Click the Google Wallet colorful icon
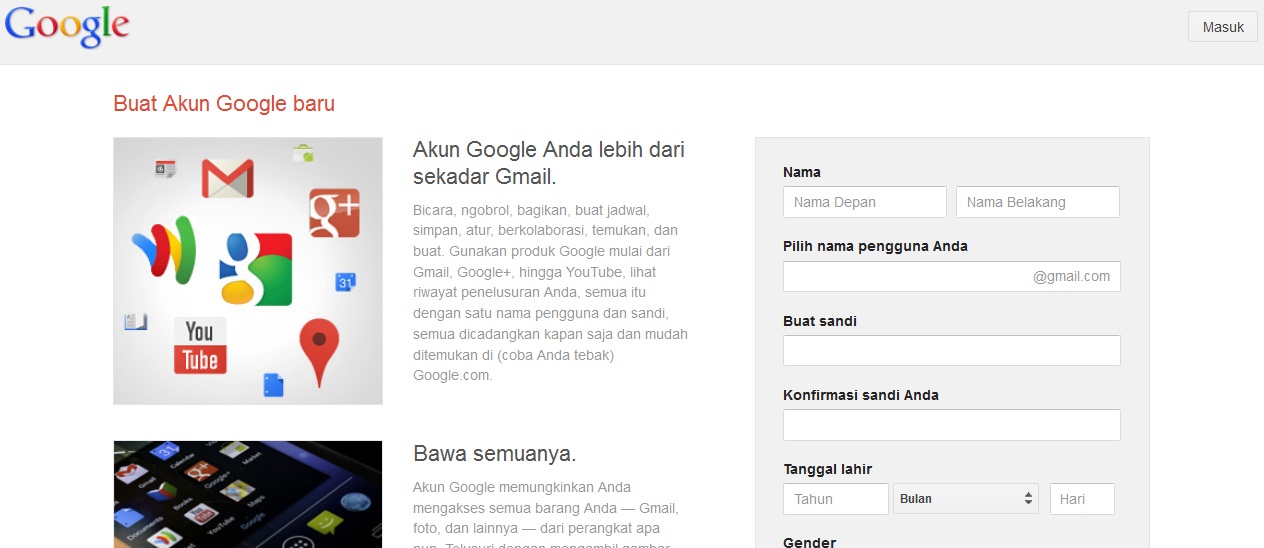 [164, 250]
